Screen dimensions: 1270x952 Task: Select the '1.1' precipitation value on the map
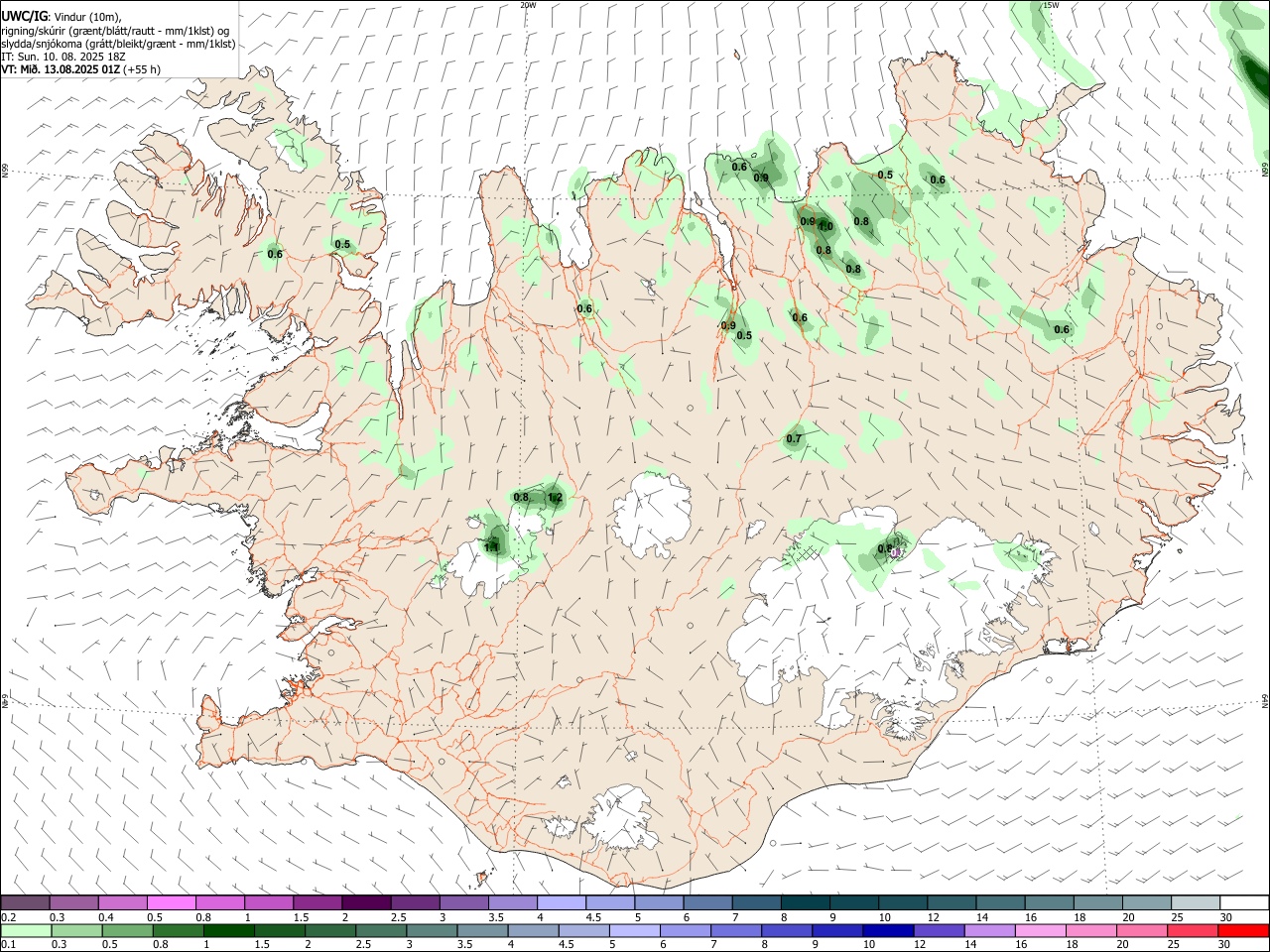click(491, 546)
